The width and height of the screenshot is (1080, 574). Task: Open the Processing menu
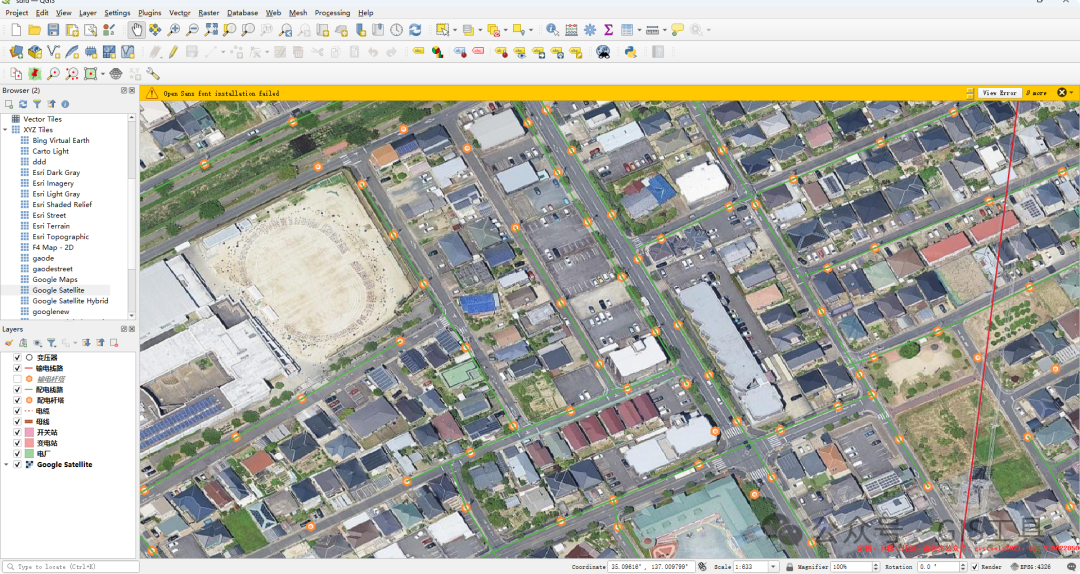point(332,12)
